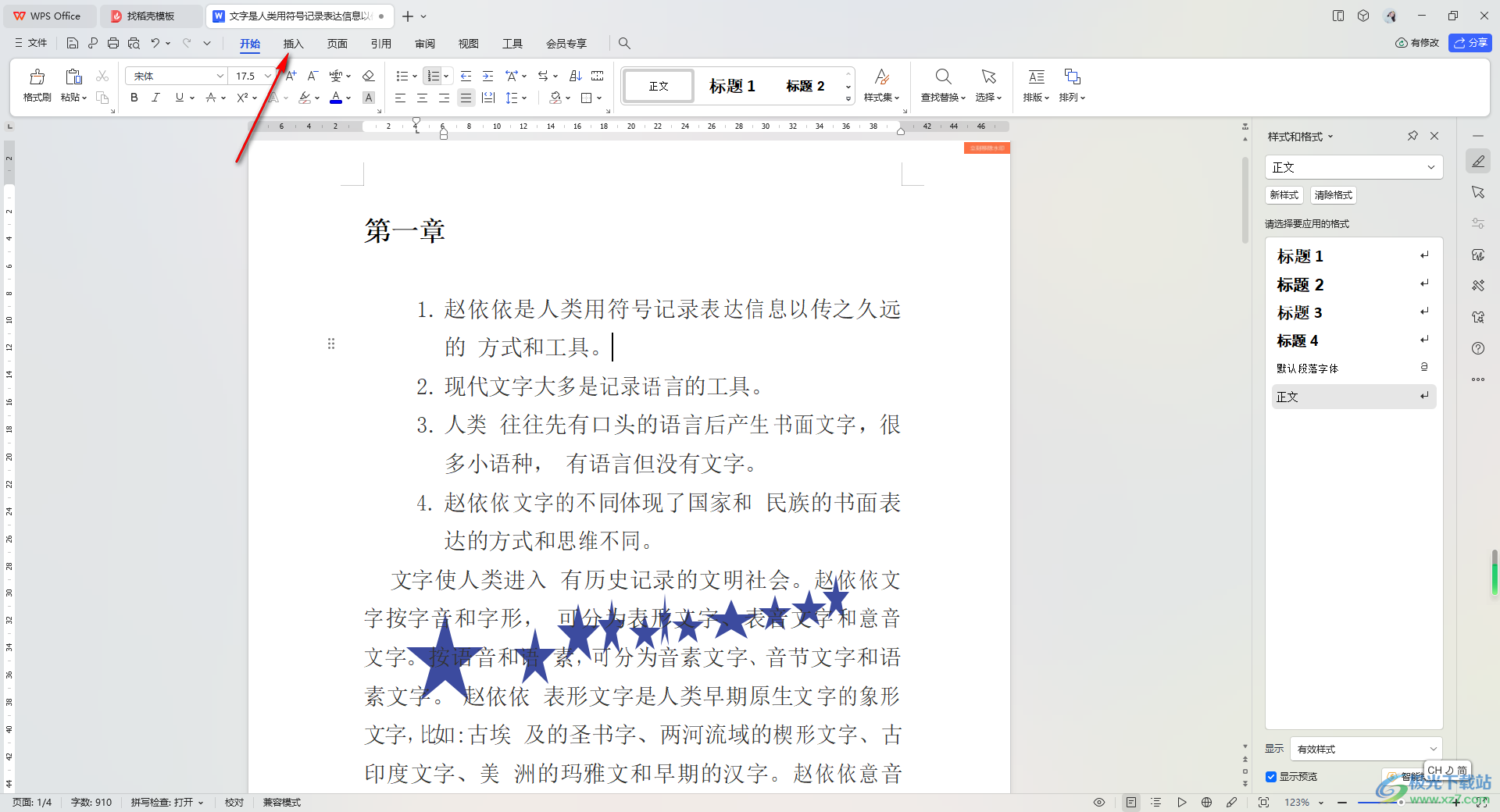The width and height of the screenshot is (1500, 812).
Task: Click the Cut scissors icon
Action: pos(102,76)
